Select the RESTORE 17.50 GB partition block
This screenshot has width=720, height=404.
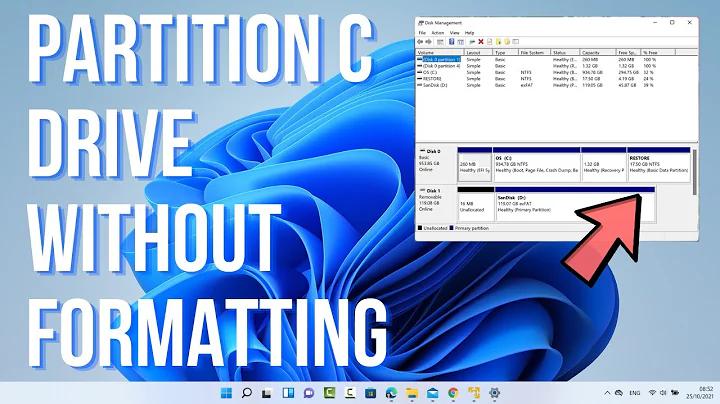[658, 164]
